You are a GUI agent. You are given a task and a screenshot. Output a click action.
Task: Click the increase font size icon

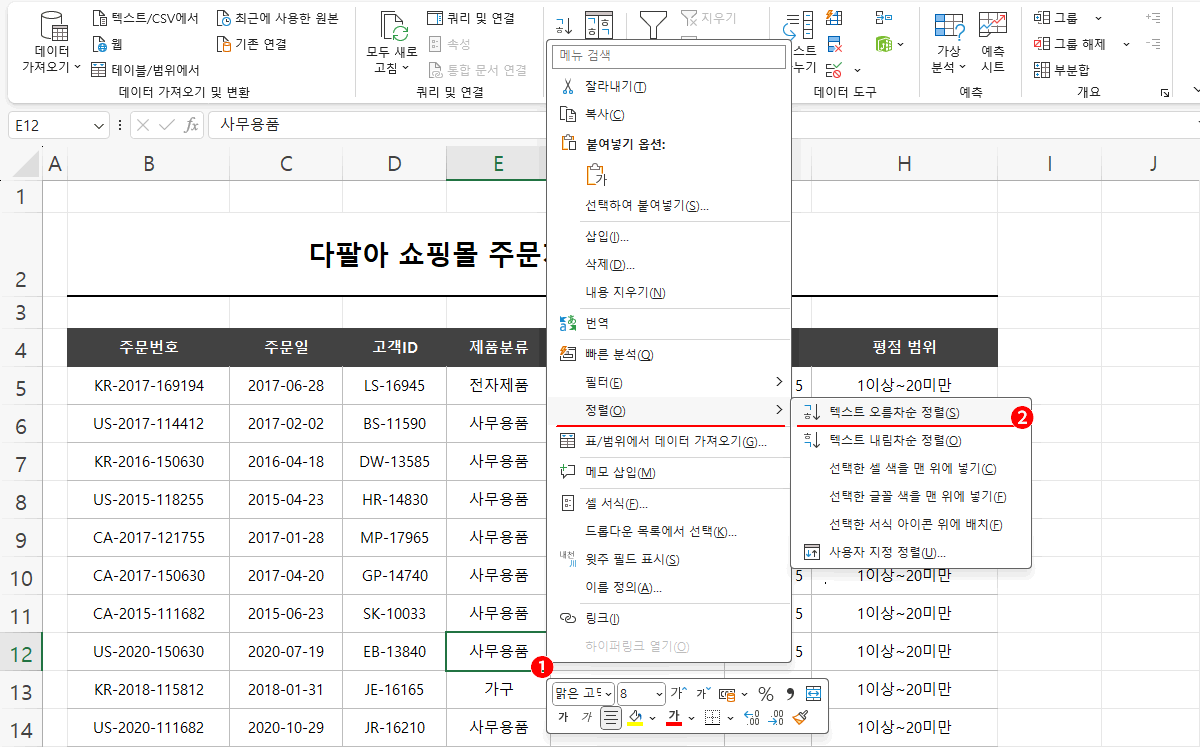pyautogui.click(x=679, y=693)
